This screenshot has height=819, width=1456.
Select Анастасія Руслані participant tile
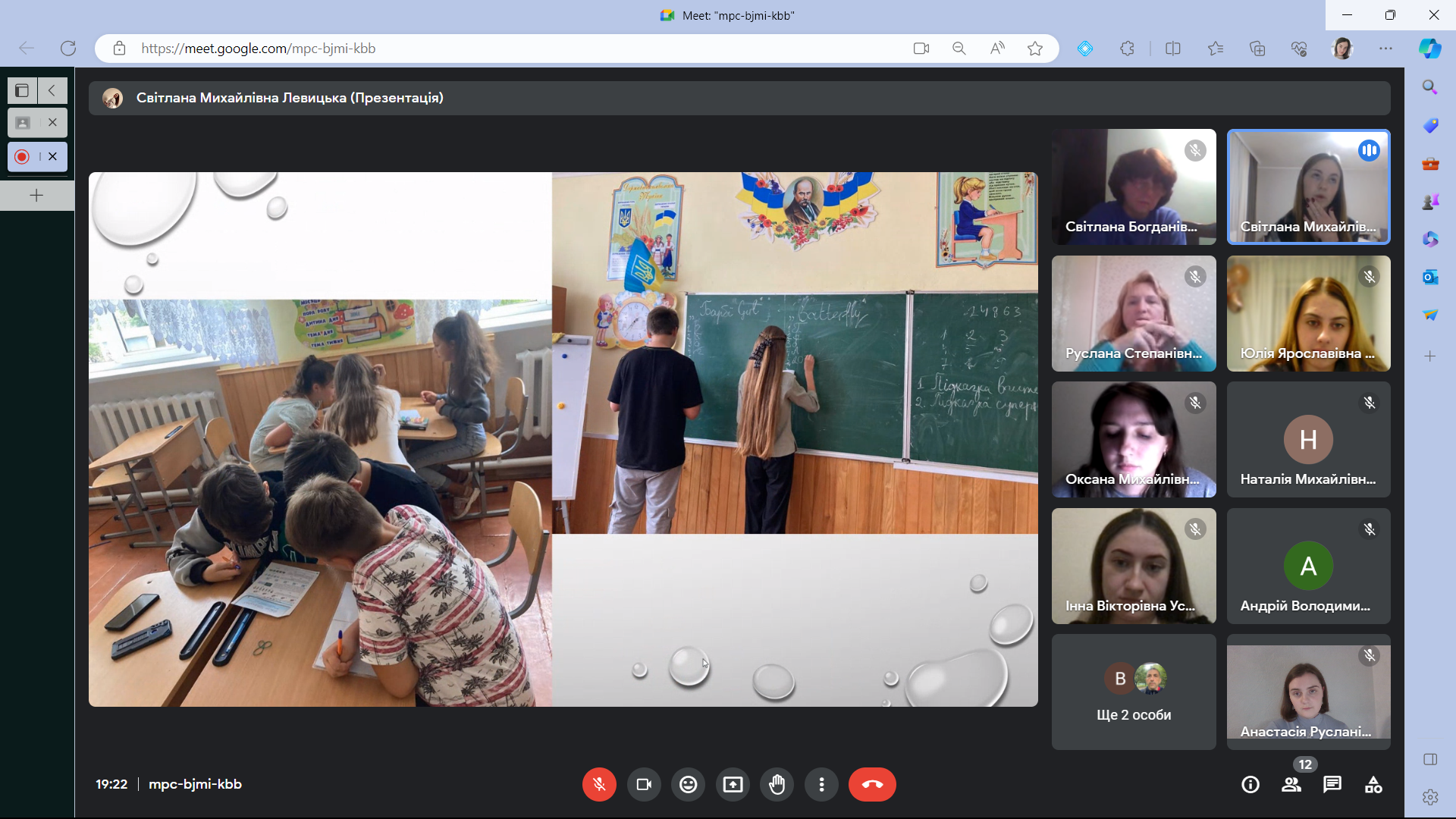[1308, 692]
